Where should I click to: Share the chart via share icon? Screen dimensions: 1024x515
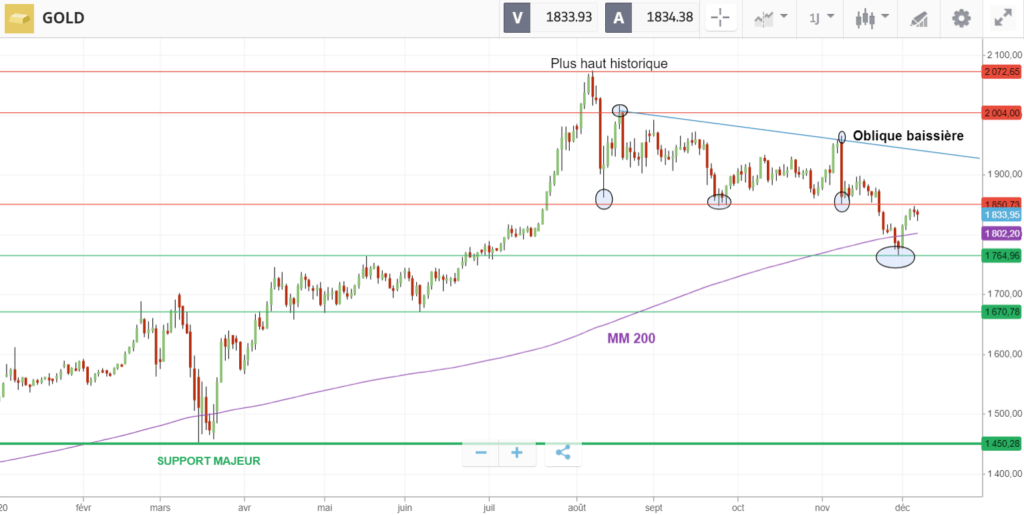[563, 452]
